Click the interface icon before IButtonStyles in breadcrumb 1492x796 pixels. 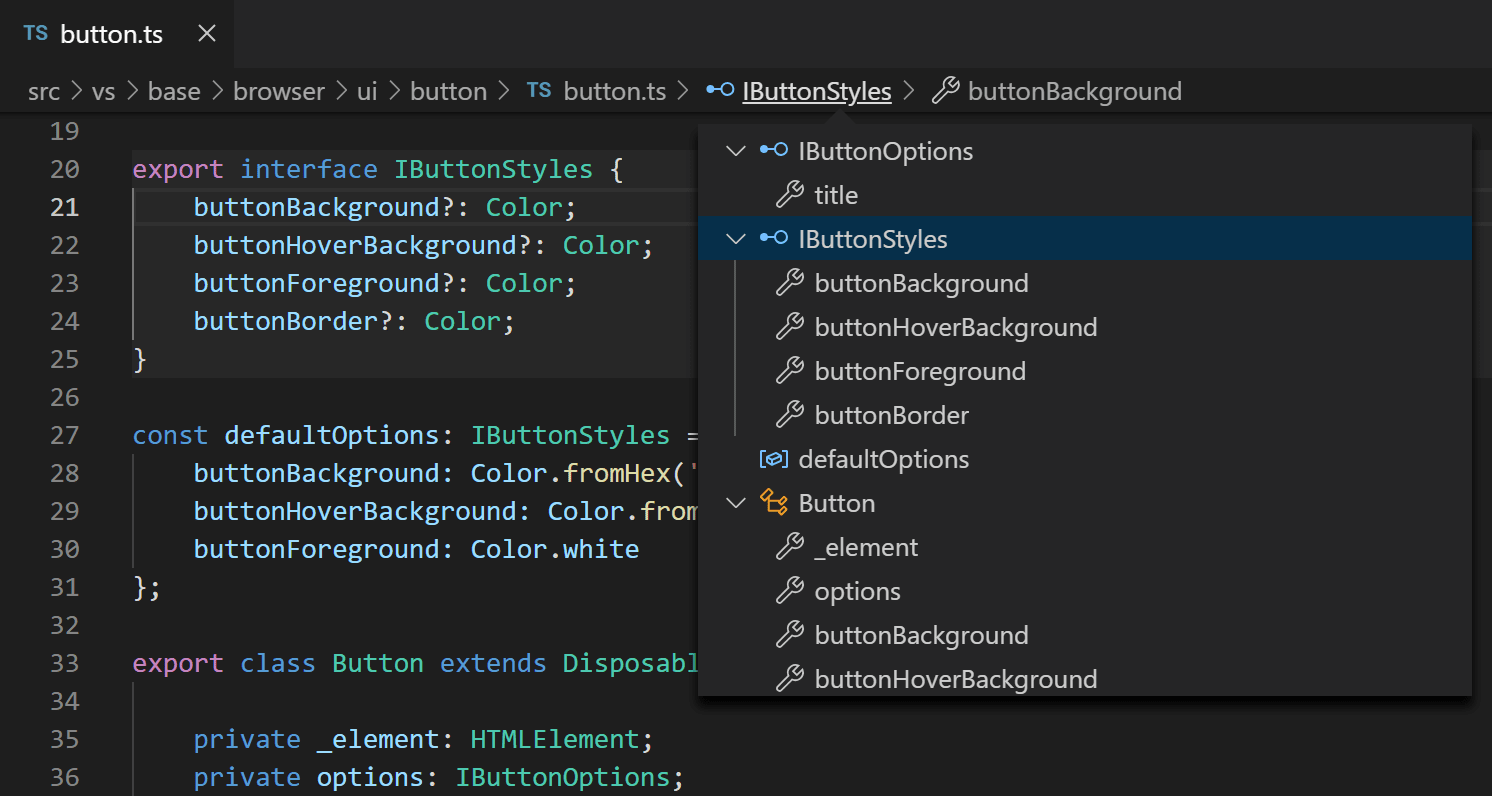pyautogui.click(x=719, y=91)
